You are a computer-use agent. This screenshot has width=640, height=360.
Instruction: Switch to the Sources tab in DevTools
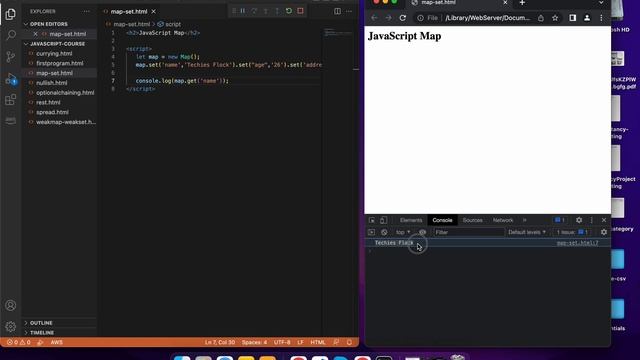[x=473, y=220]
